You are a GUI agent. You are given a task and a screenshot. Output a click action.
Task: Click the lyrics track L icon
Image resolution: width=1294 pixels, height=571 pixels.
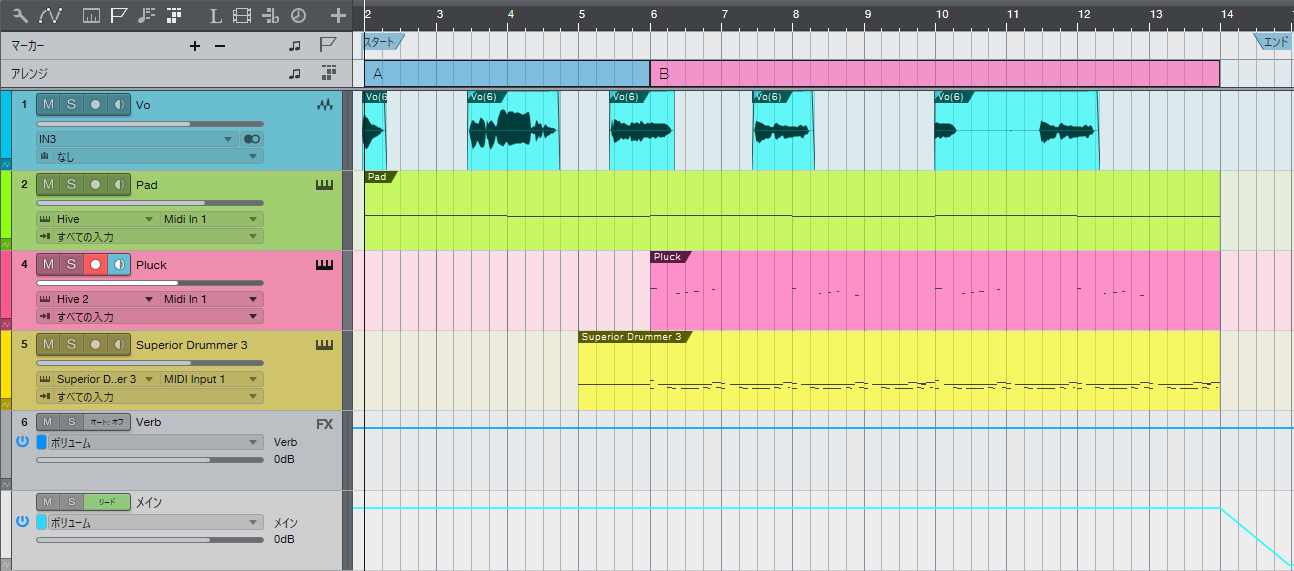(x=216, y=16)
